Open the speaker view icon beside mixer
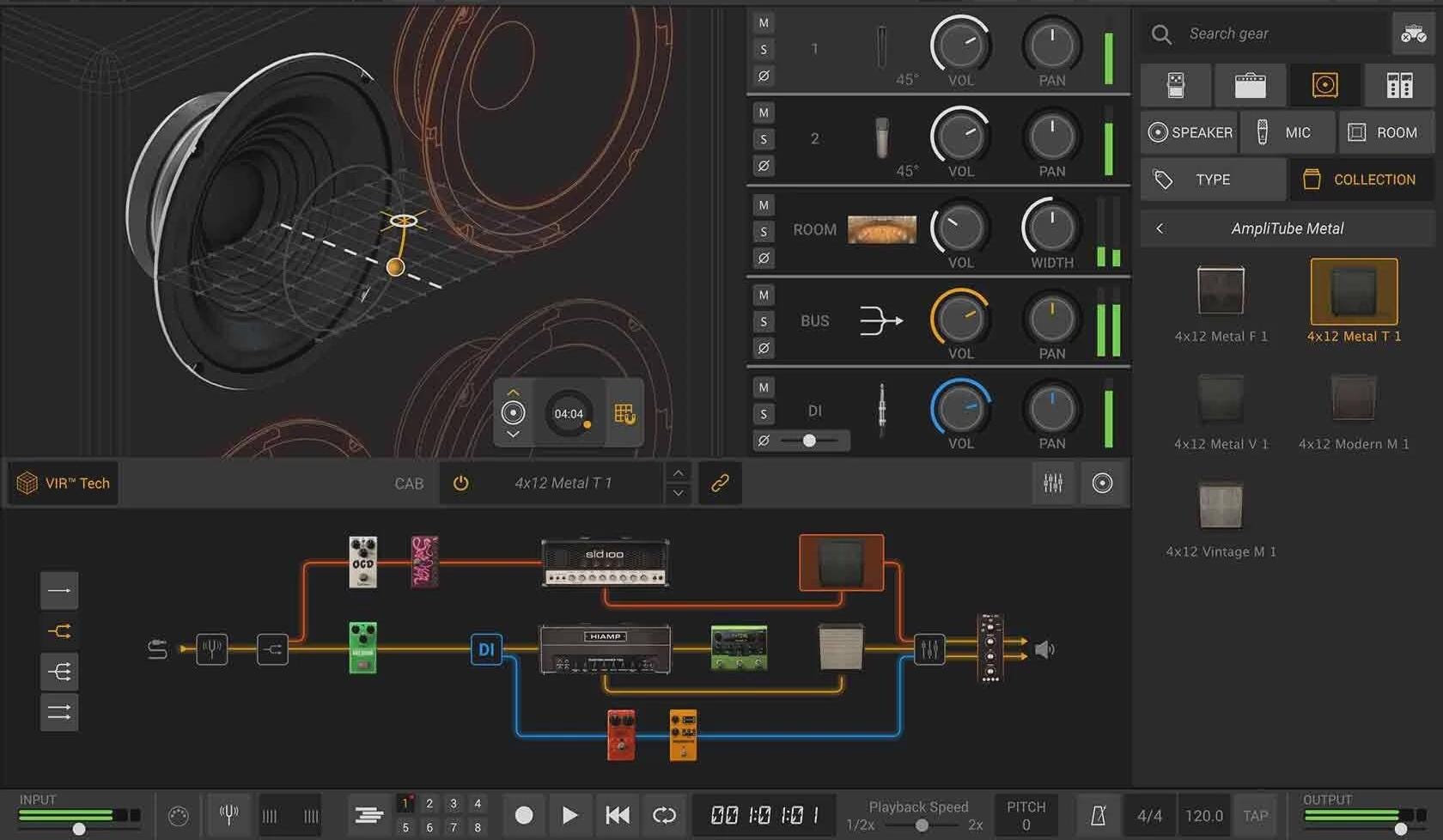The height and width of the screenshot is (840, 1443). [x=1102, y=483]
